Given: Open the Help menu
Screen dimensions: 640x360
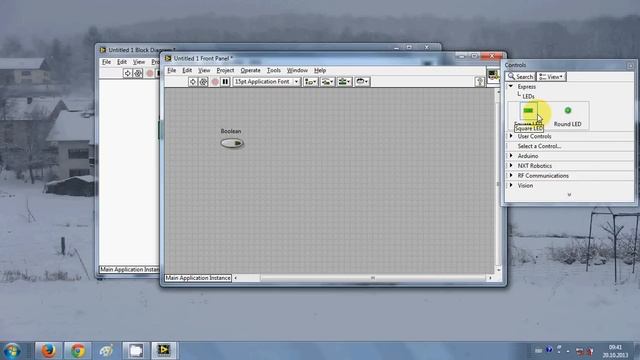Looking at the screenshot, I should (320, 70).
